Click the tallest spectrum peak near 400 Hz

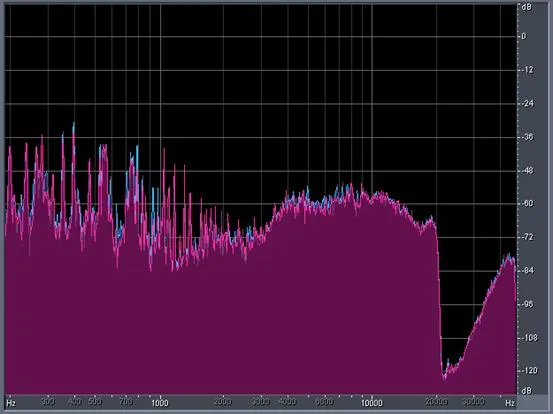click(x=74, y=124)
